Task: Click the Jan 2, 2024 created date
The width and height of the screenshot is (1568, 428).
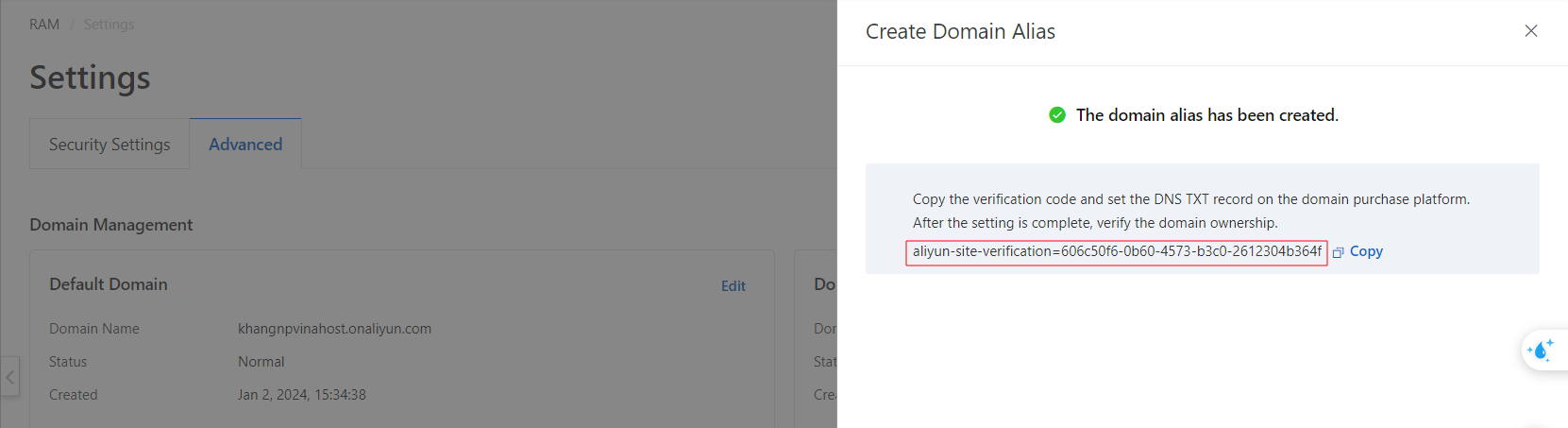Action: coord(301,395)
